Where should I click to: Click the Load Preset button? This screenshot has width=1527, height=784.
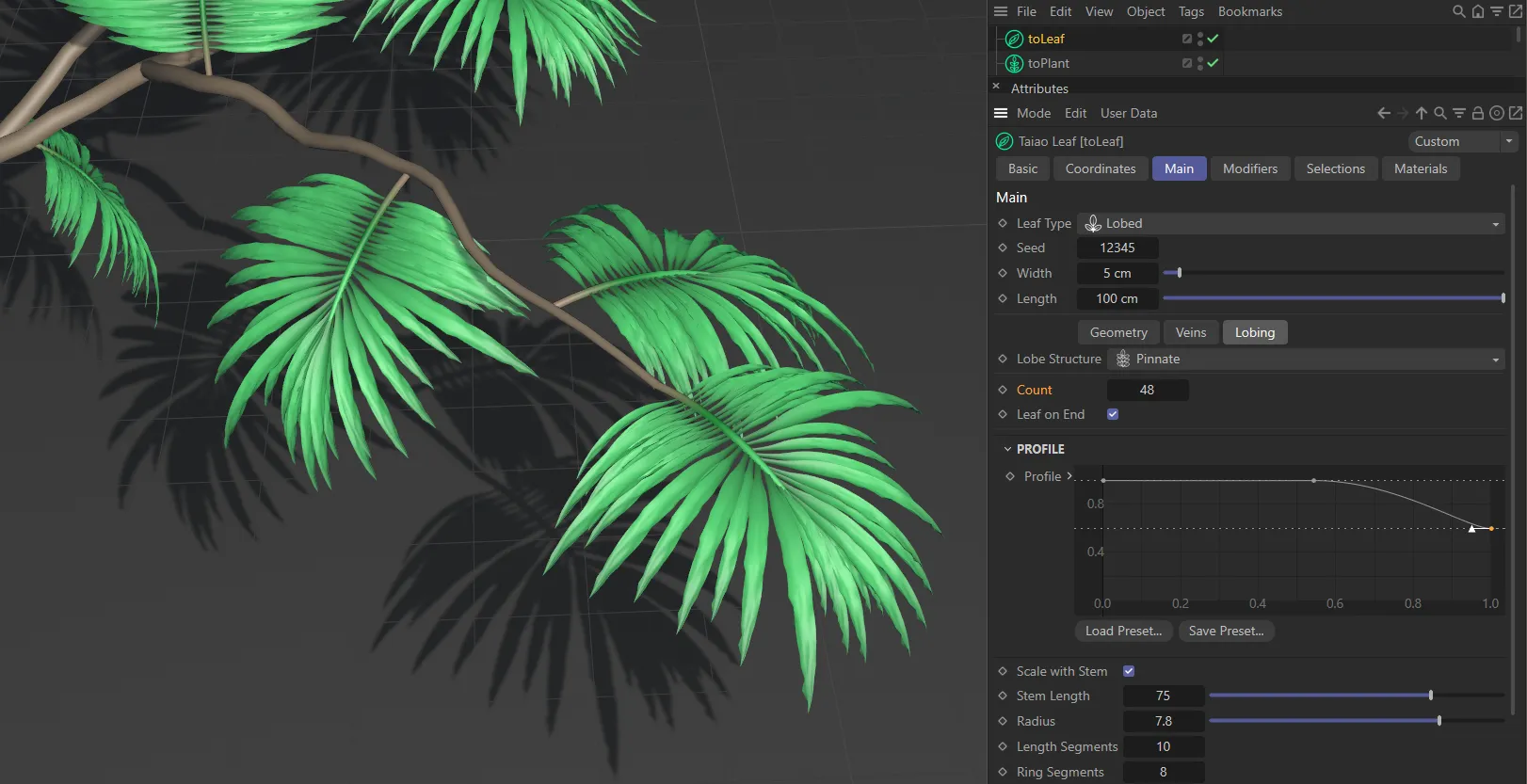pyautogui.click(x=1123, y=631)
